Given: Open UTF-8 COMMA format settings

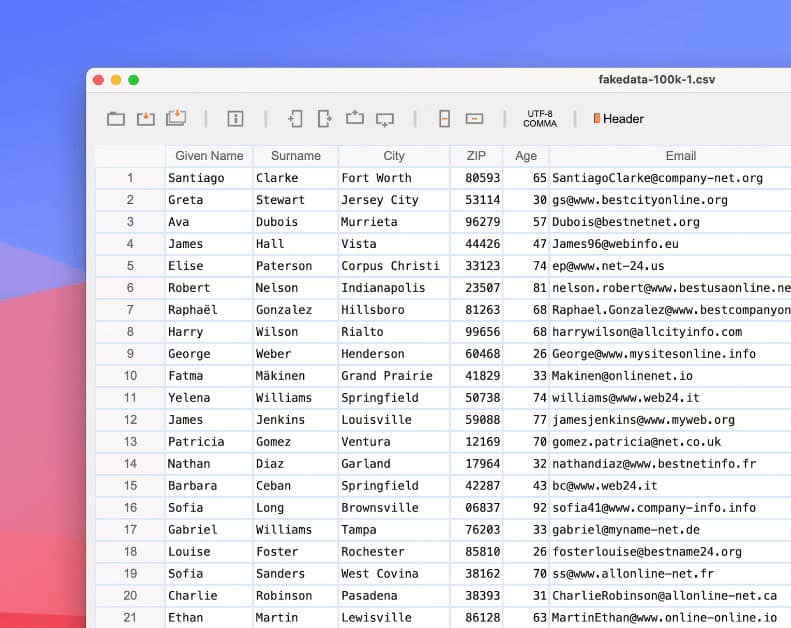Looking at the screenshot, I should (540, 119).
